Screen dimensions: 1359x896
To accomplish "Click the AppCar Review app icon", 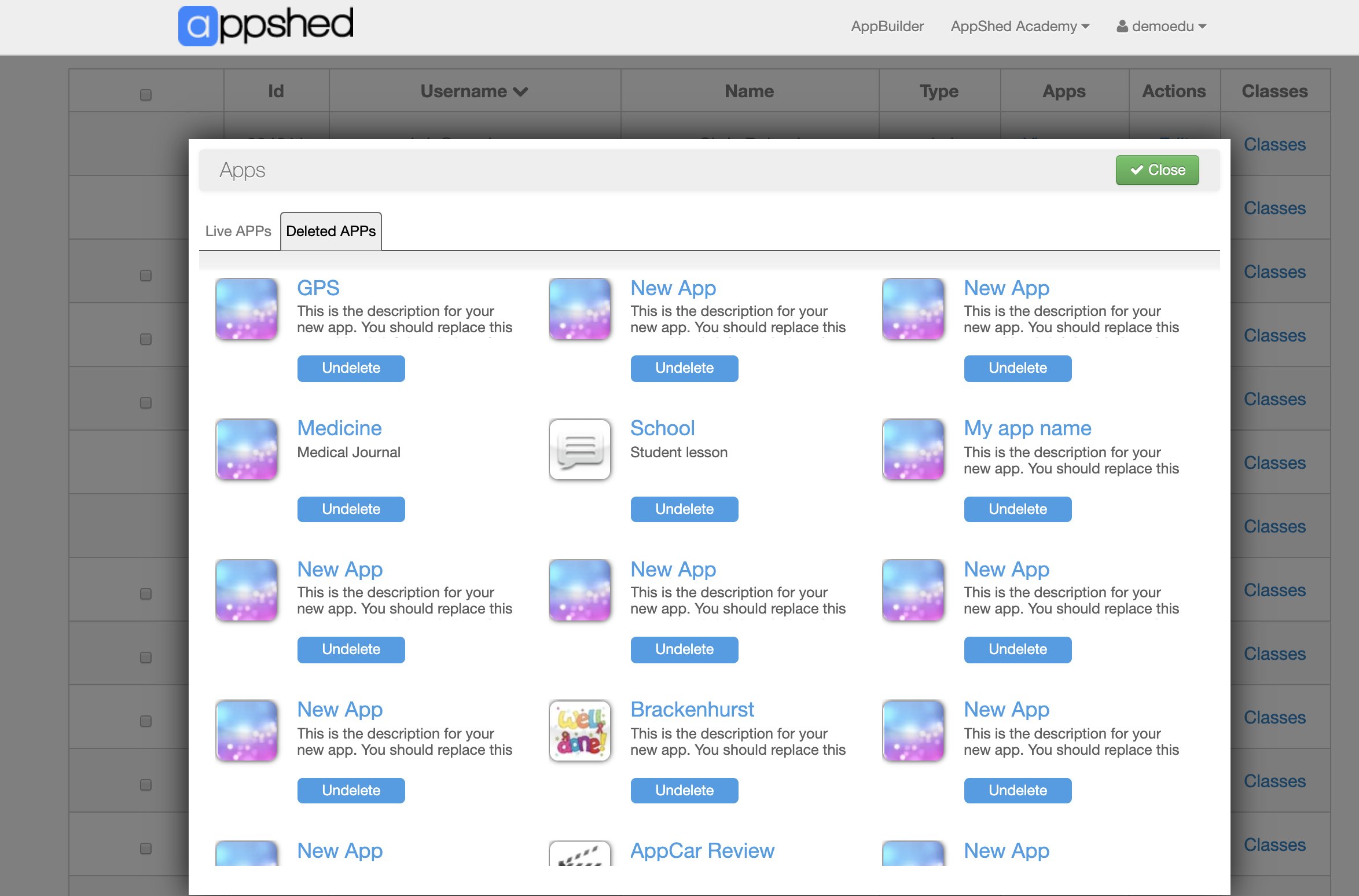I will tap(579, 857).
